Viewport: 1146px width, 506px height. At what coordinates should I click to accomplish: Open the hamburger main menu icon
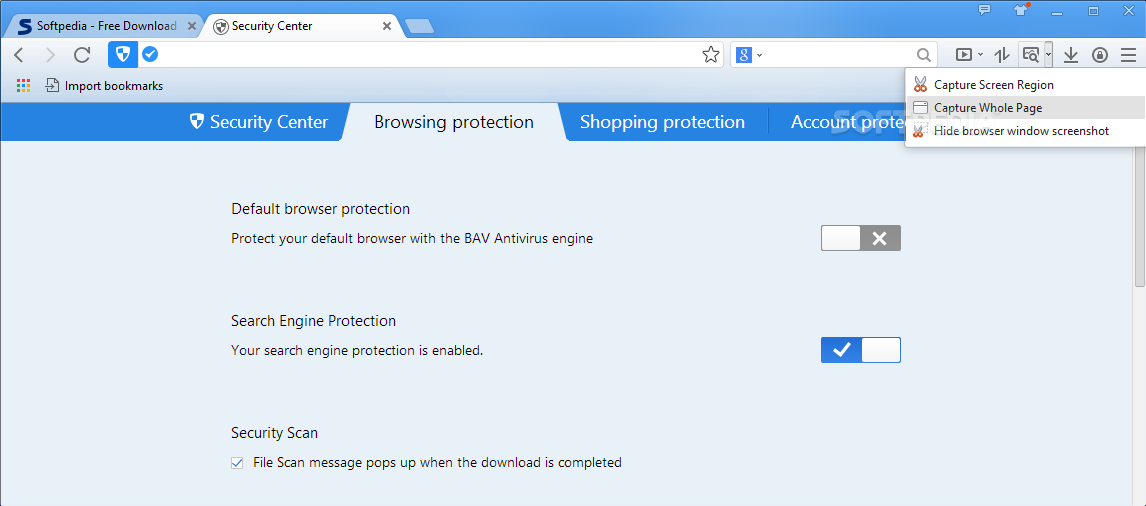coord(1128,55)
